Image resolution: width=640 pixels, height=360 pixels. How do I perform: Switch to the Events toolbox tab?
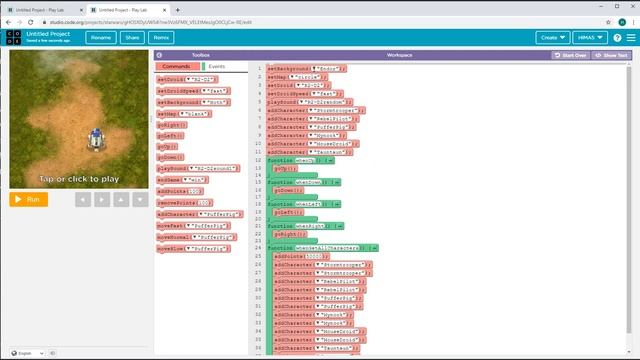217,67
